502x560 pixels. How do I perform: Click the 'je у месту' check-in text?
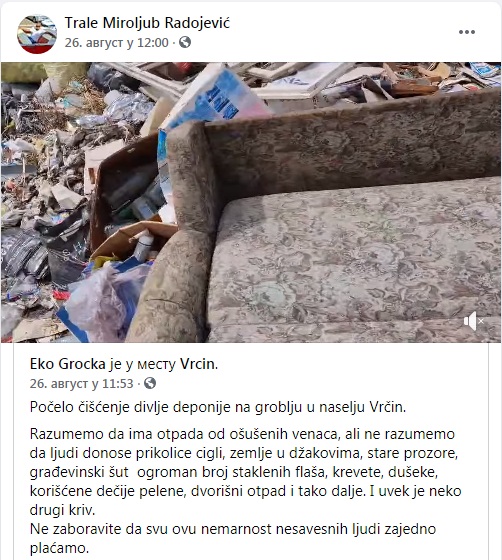pos(142,364)
